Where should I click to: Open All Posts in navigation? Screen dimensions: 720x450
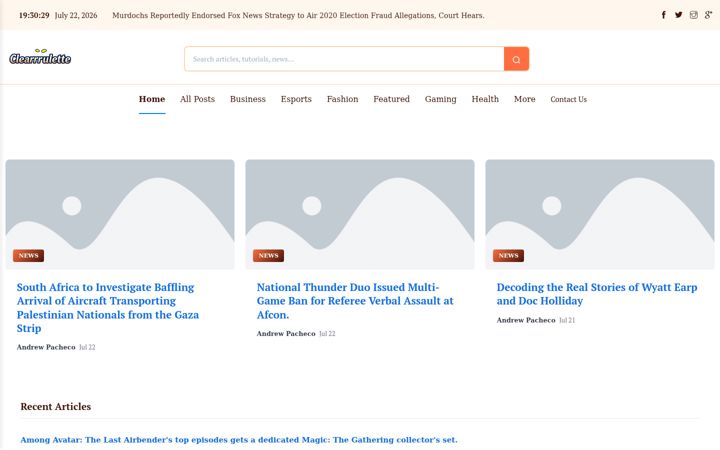(x=197, y=99)
